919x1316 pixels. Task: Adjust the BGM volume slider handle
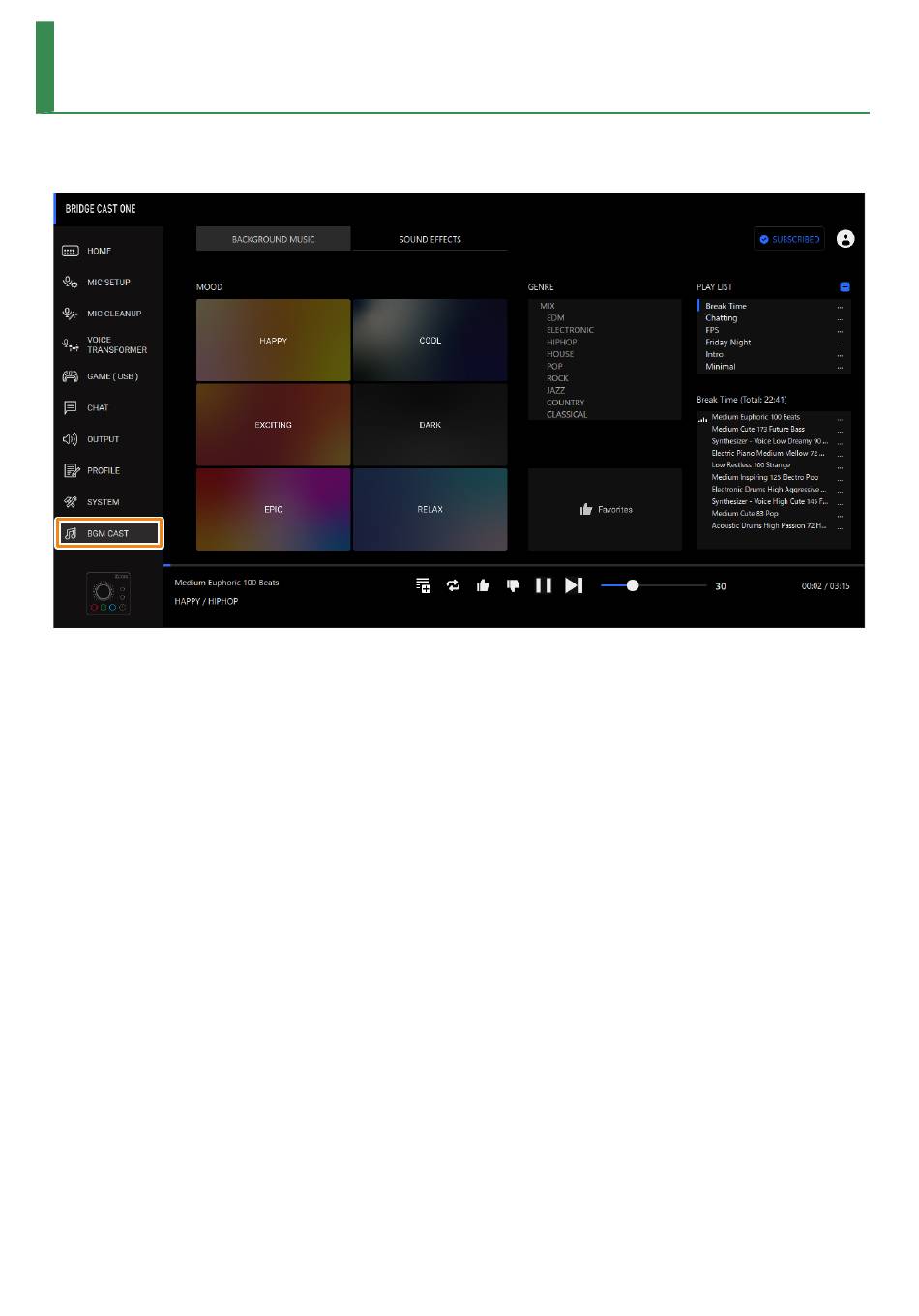[x=633, y=585]
